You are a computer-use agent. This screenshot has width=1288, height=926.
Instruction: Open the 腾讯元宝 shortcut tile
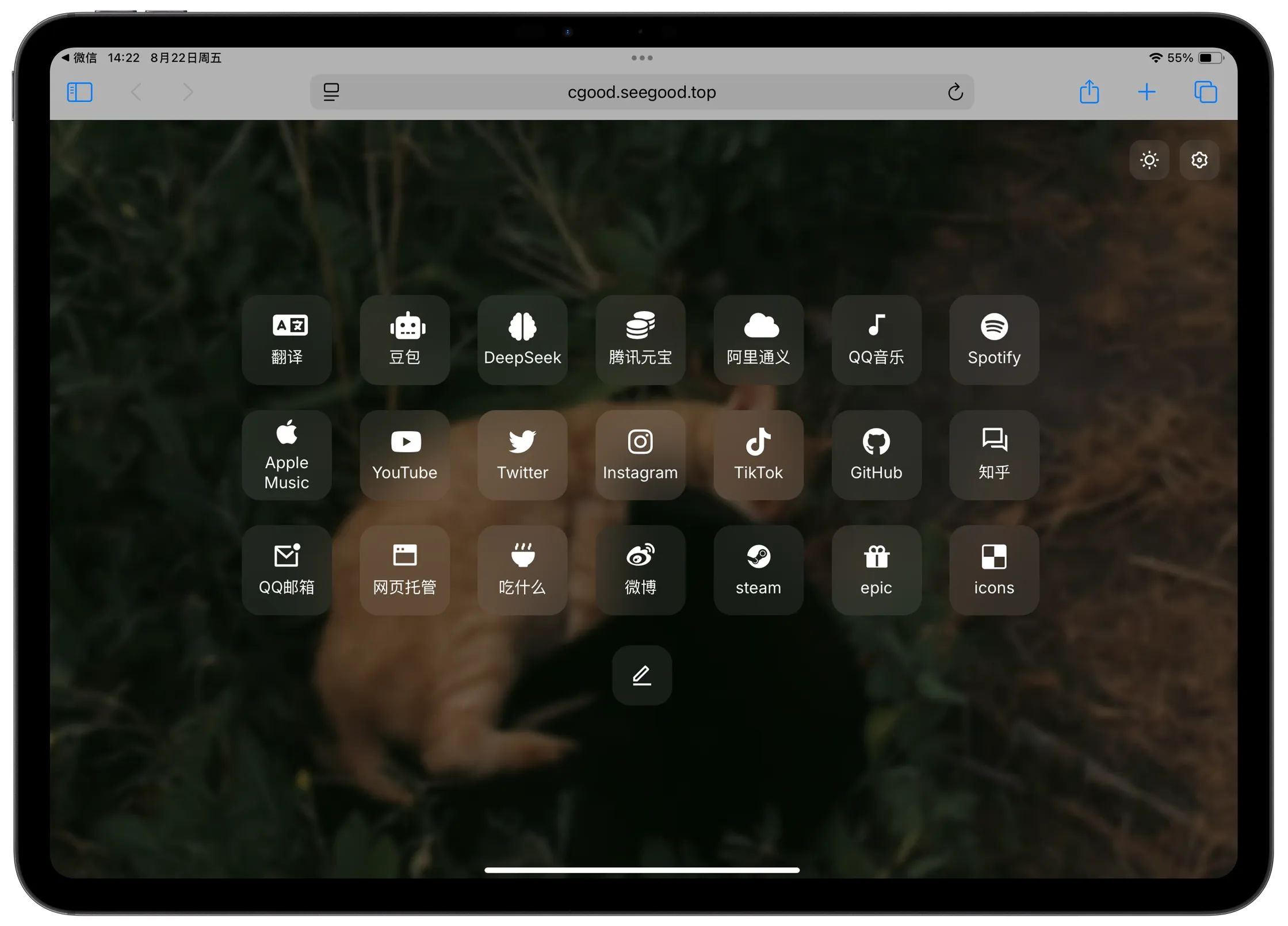coord(640,340)
